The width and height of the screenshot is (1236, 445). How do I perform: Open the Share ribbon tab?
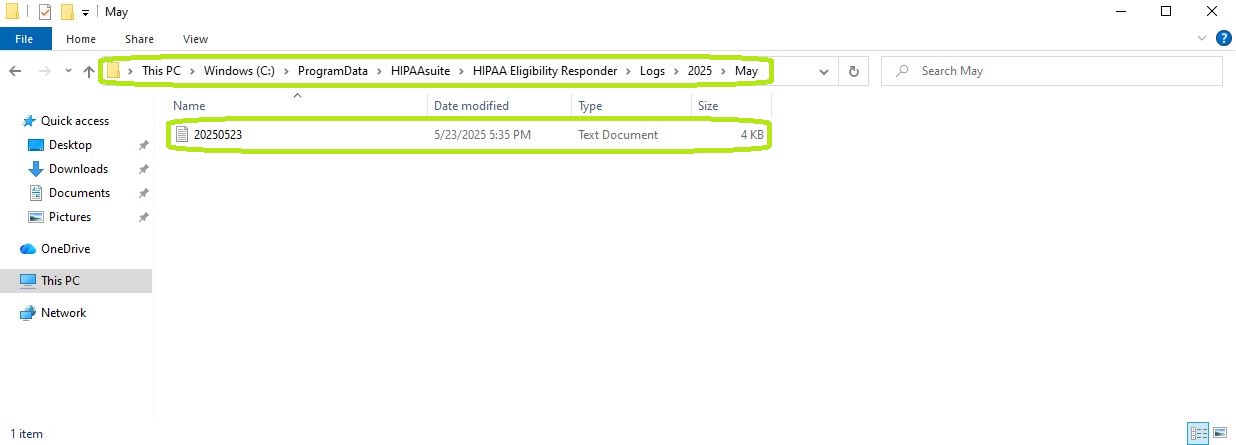click(x=139, y=39)
